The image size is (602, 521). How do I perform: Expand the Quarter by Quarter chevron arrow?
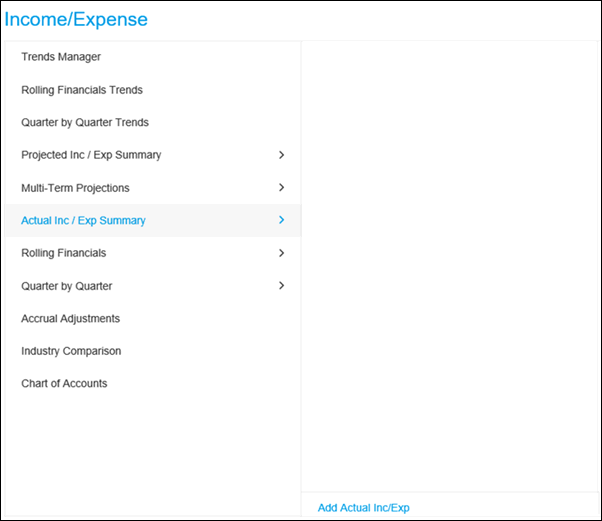pyautogui.click(x=281, y=286)
